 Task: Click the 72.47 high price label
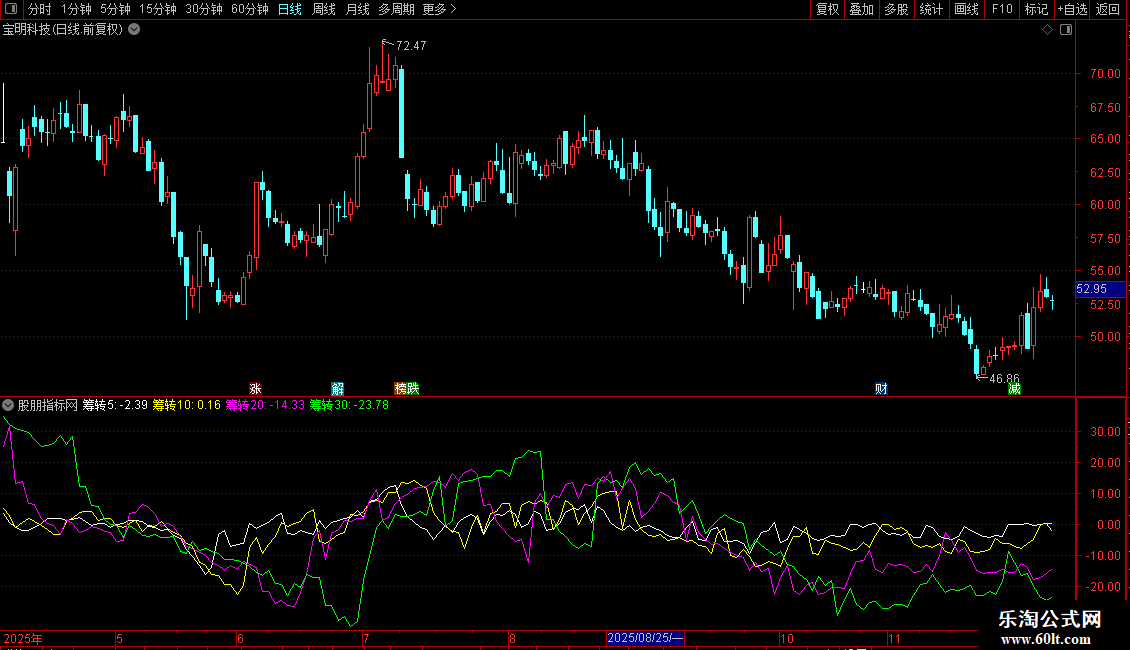pos(411,45)
